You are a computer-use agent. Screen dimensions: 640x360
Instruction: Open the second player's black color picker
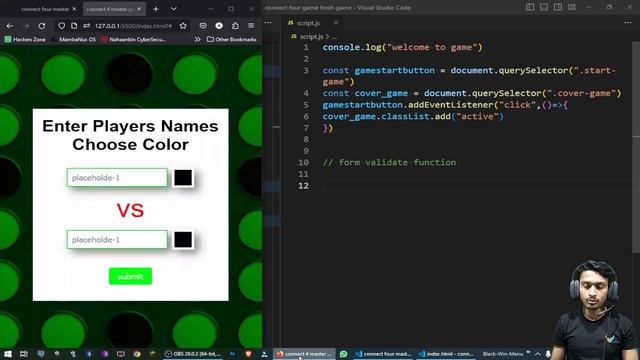pos(183,240)
